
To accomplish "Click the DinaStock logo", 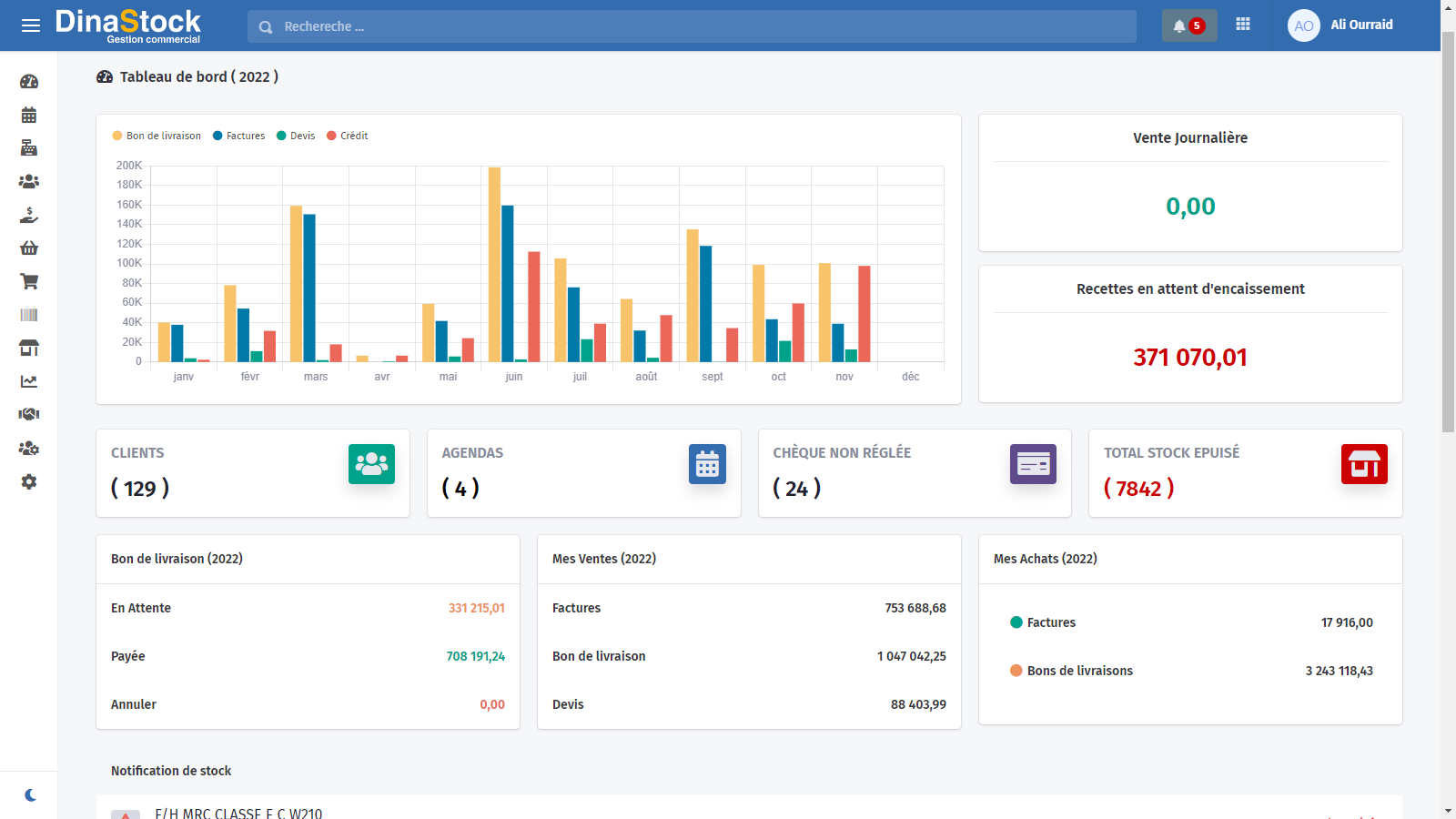I will point(128,25).
